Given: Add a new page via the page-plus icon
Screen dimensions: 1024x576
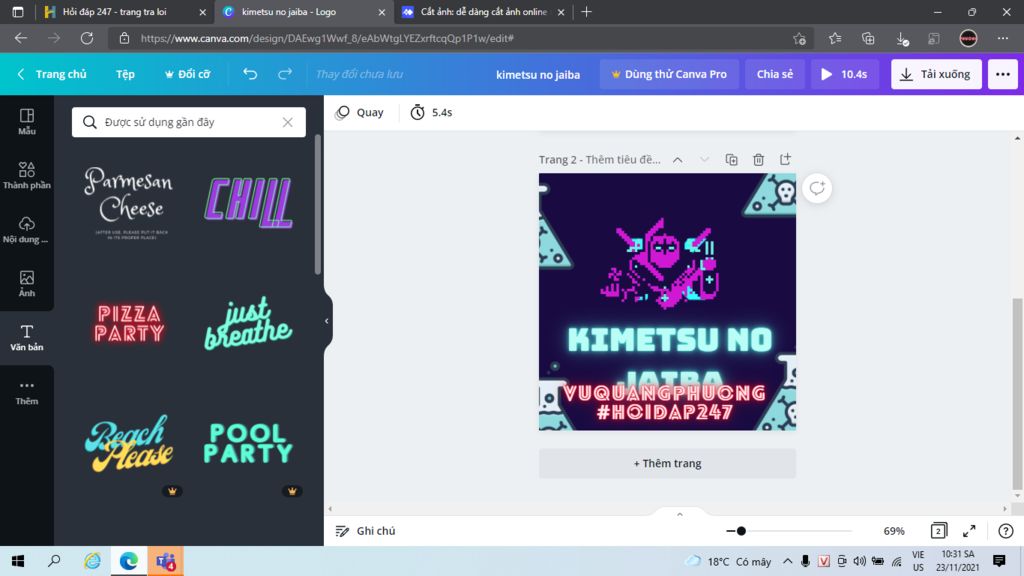Looking at the screenshot, I should 785,159.
